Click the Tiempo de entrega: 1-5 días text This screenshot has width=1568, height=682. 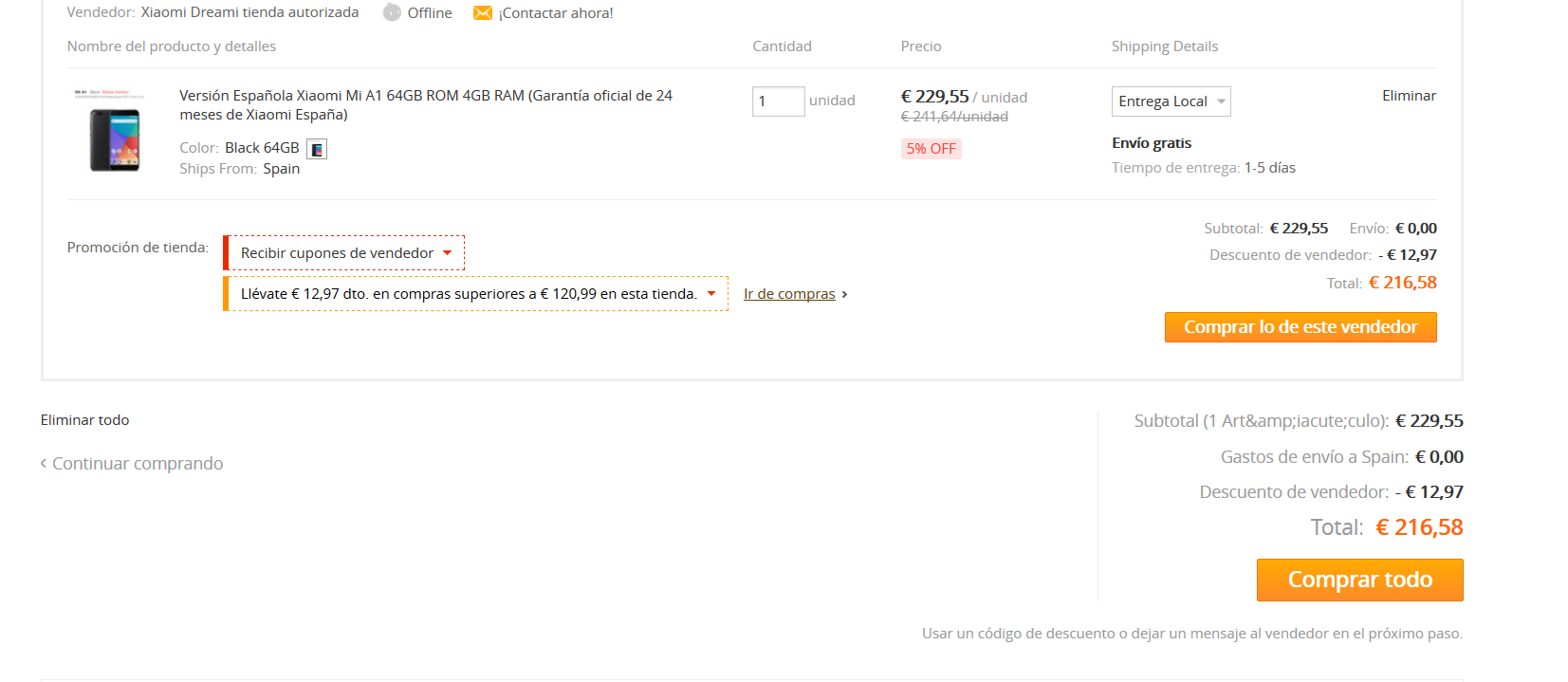click(x=1204, y=168)
